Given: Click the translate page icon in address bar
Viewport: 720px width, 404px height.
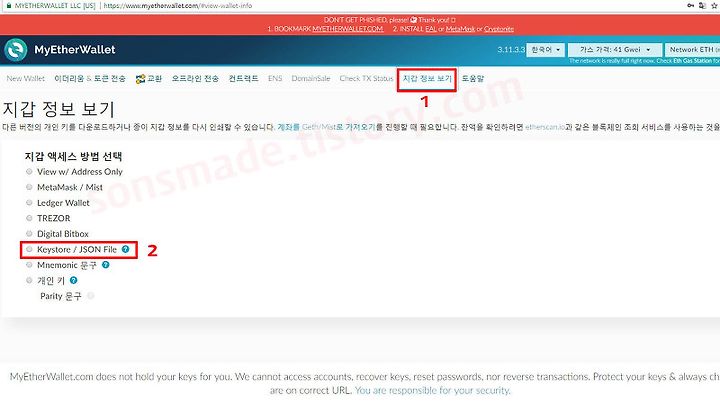Looking at the screenshot, I should 702,6.
